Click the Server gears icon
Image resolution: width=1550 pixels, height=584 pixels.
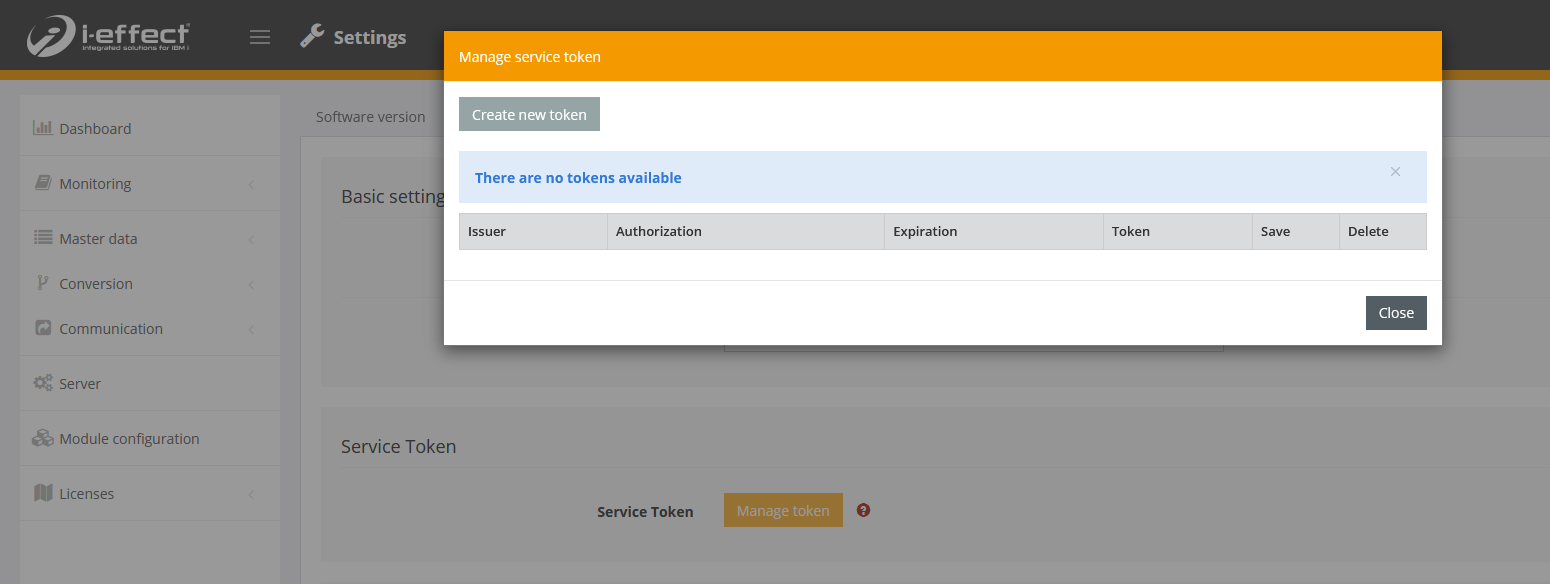coord(43,383)
